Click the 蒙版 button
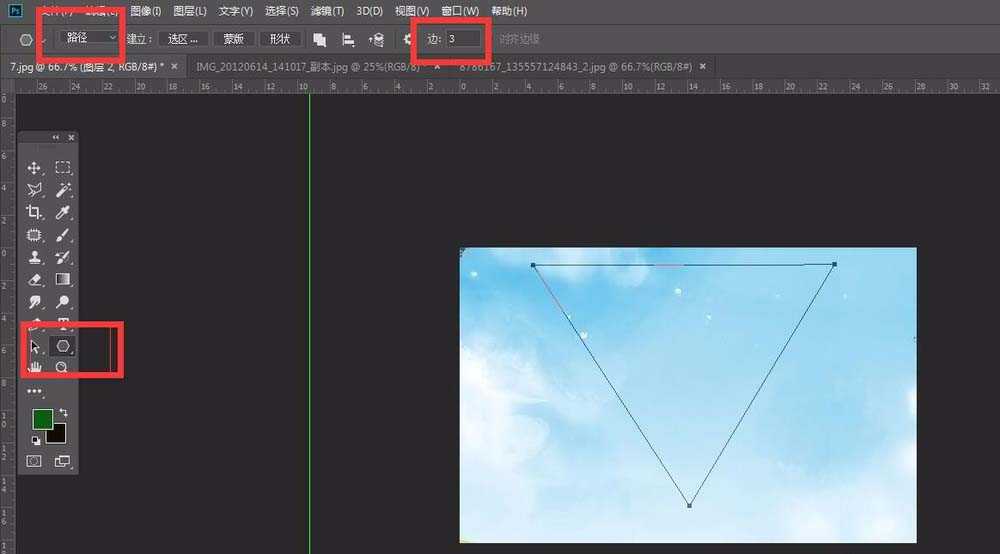Viewport: 1000px width, 554px height. [x=233, y=39]
